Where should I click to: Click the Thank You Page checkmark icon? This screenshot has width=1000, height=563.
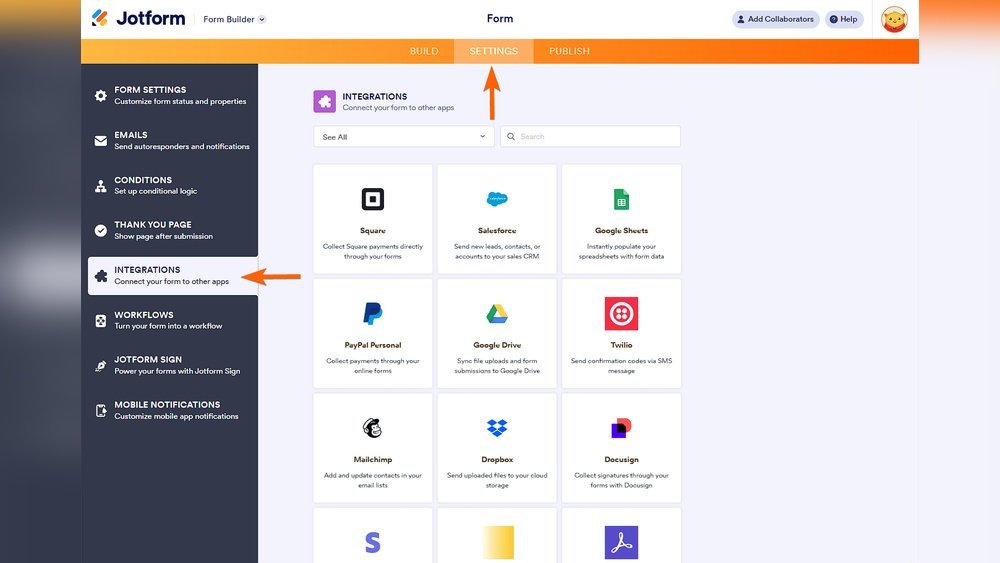click(101, 230)
